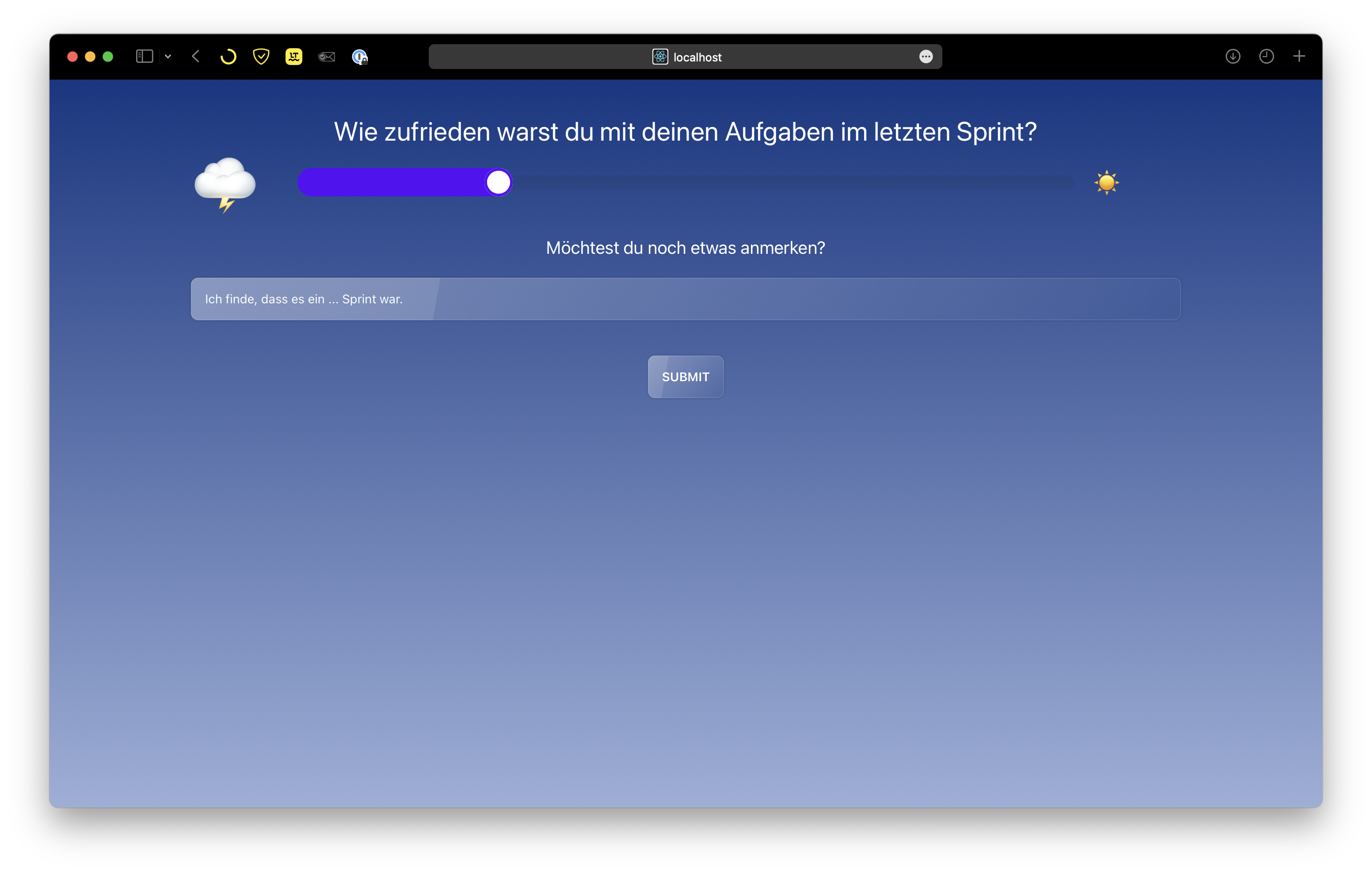The width and height of the screenshot is (1372, 873).
Task: Click the mail shield extension icon
Action: click(327, 57)
